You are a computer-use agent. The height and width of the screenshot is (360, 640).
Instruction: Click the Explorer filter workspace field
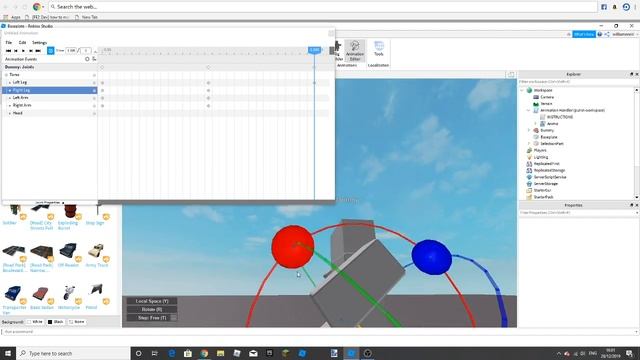click(x=576, y=82)
